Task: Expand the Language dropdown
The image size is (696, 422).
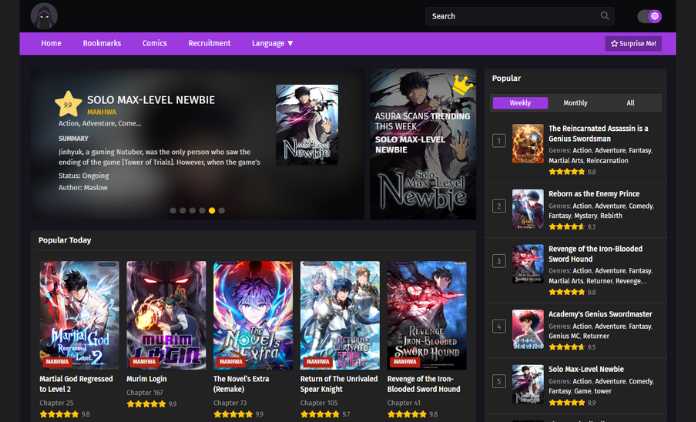Action: (x=272, y=43)
